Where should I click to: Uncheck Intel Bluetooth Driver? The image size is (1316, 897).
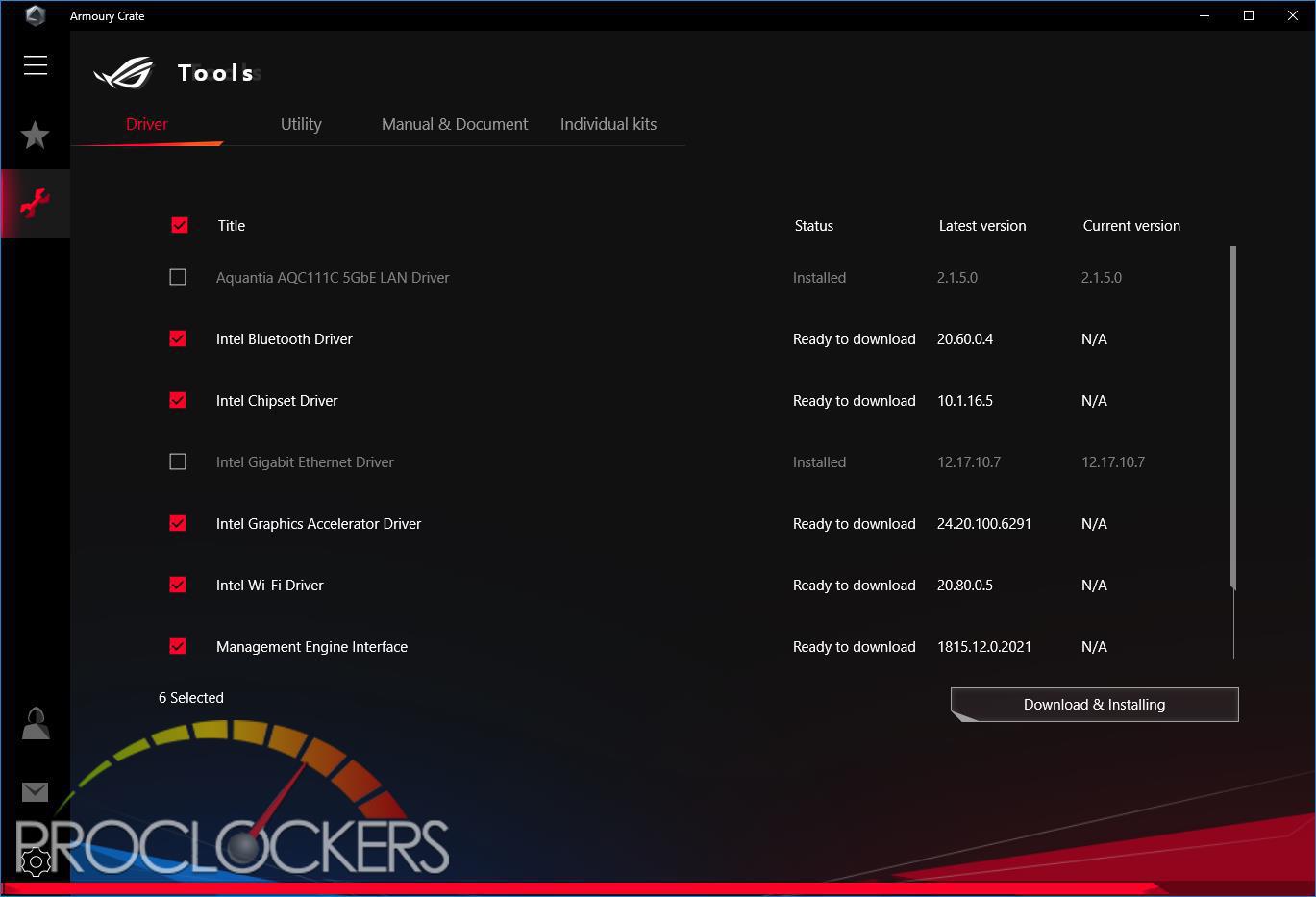pyautogui.click(x=178, y=338)
